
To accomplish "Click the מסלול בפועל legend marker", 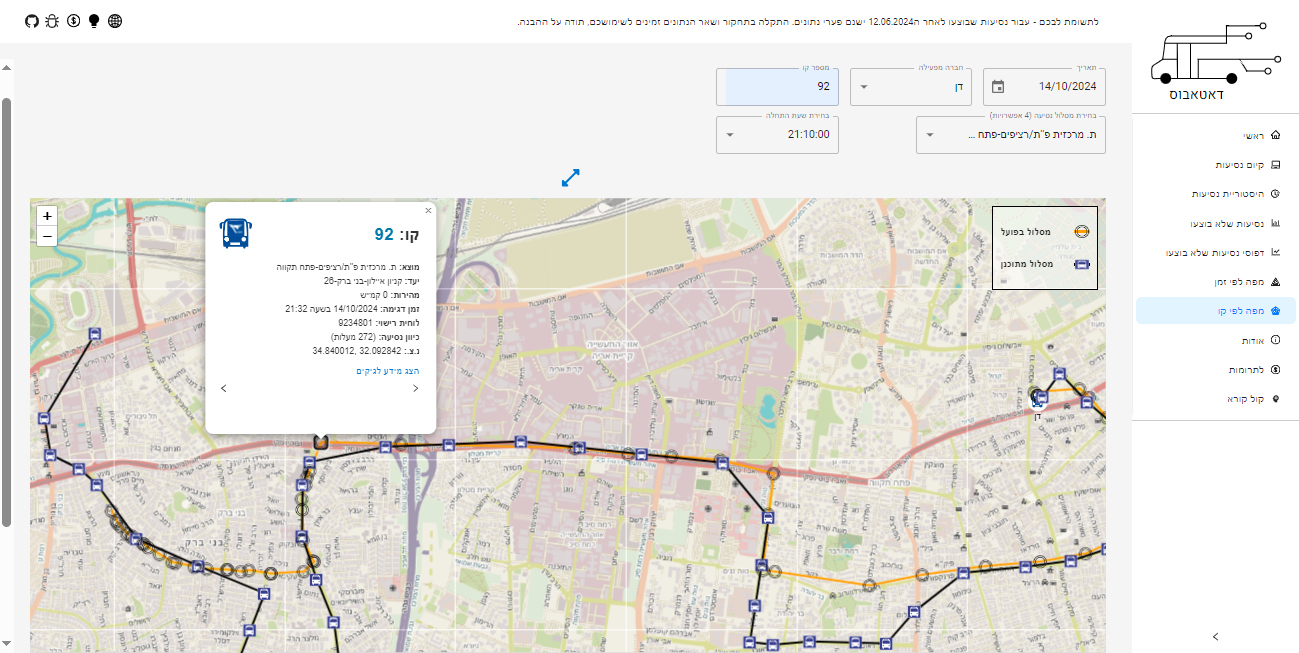I will click(x=1081, y=231).
